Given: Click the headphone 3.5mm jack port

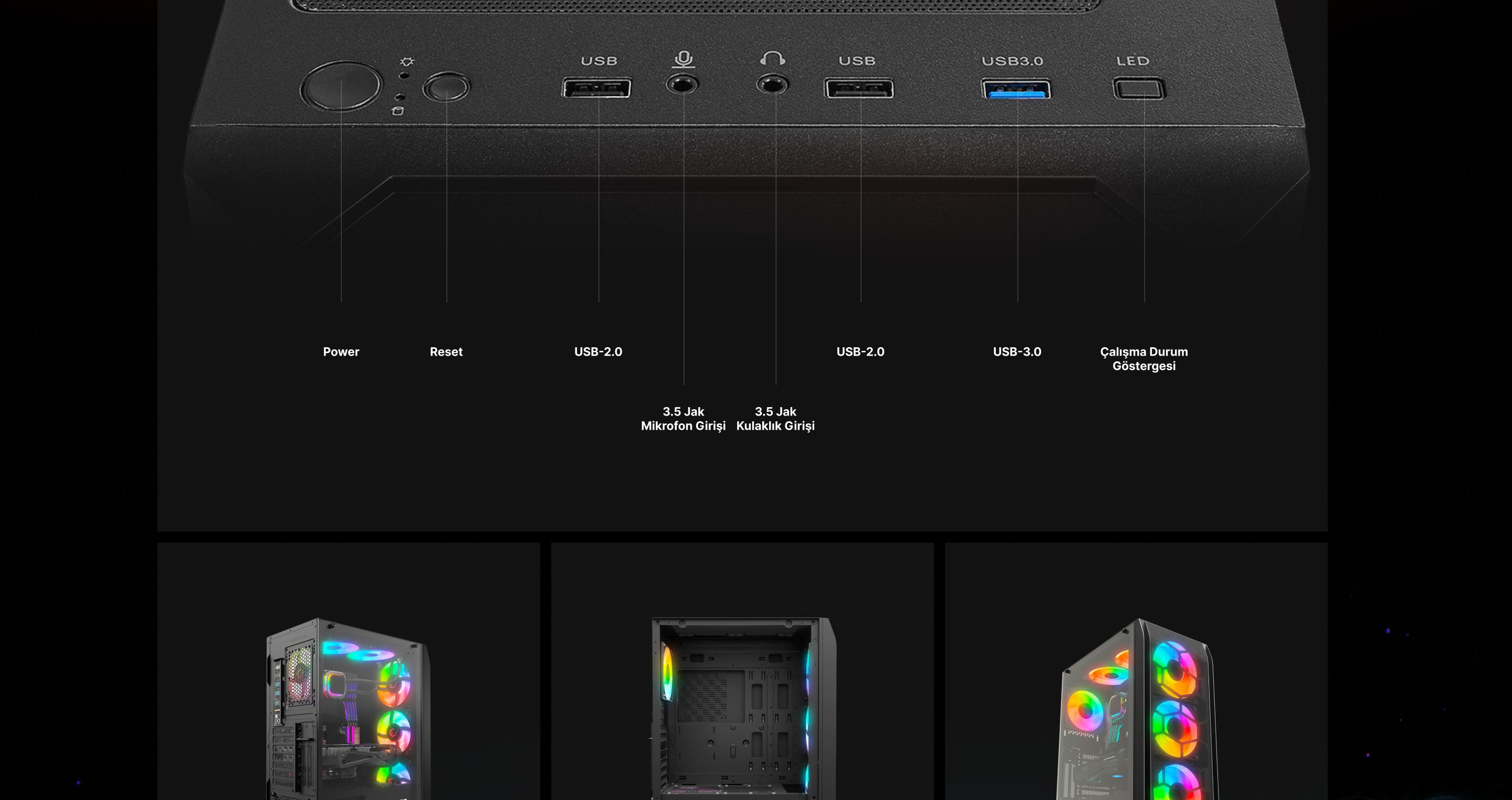Looking at the screenshot, I should 772,85.
